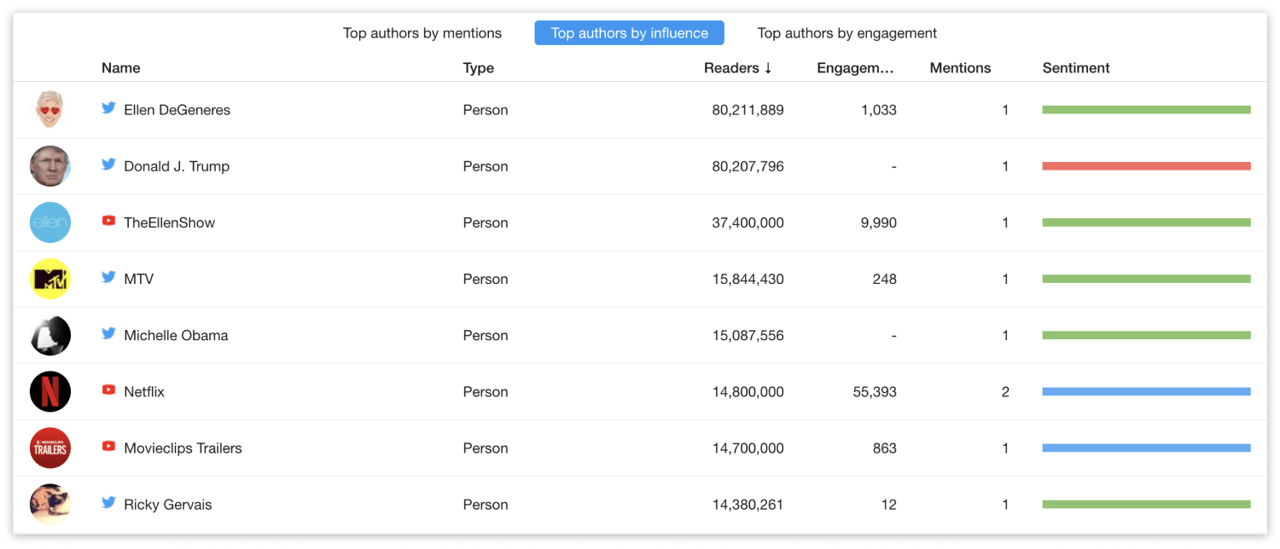Open Top authors by engagement tab
The height and width of the screenshot is (549, 1280).
847,33
